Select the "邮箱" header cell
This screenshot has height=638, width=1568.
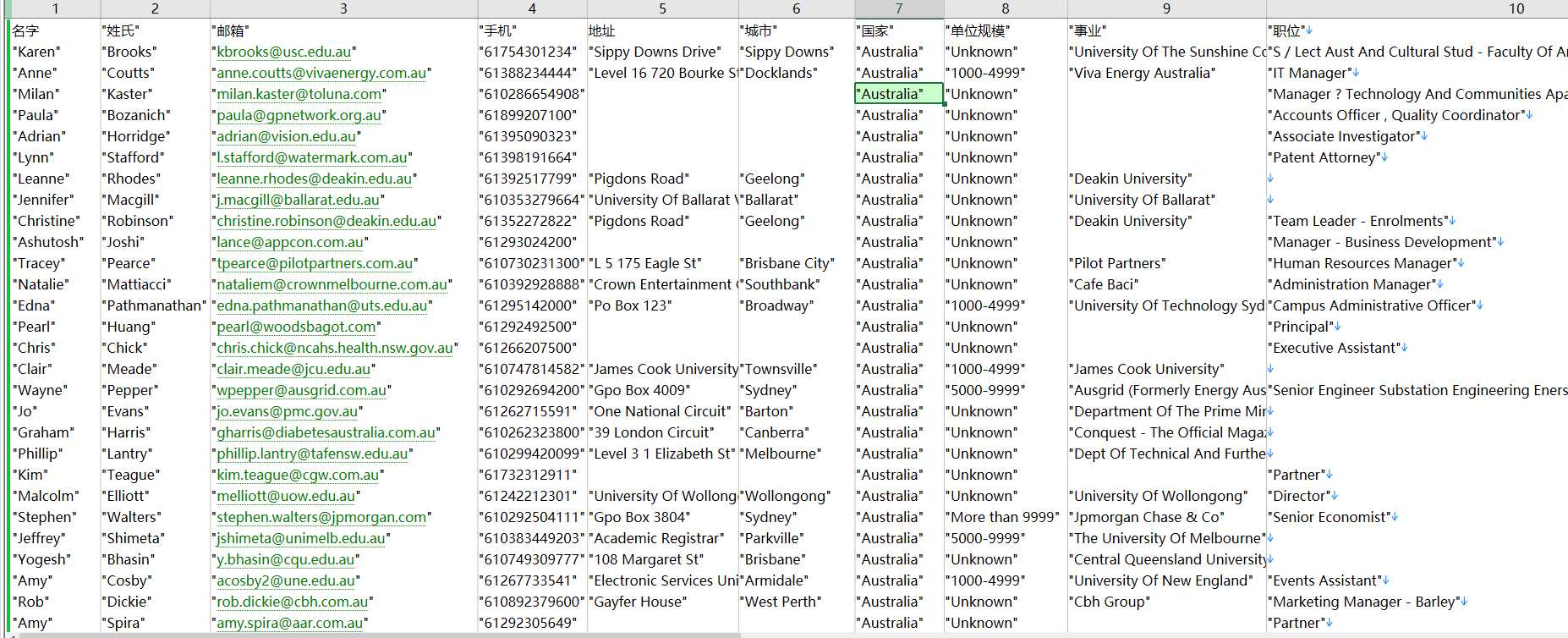pos(343,30)
